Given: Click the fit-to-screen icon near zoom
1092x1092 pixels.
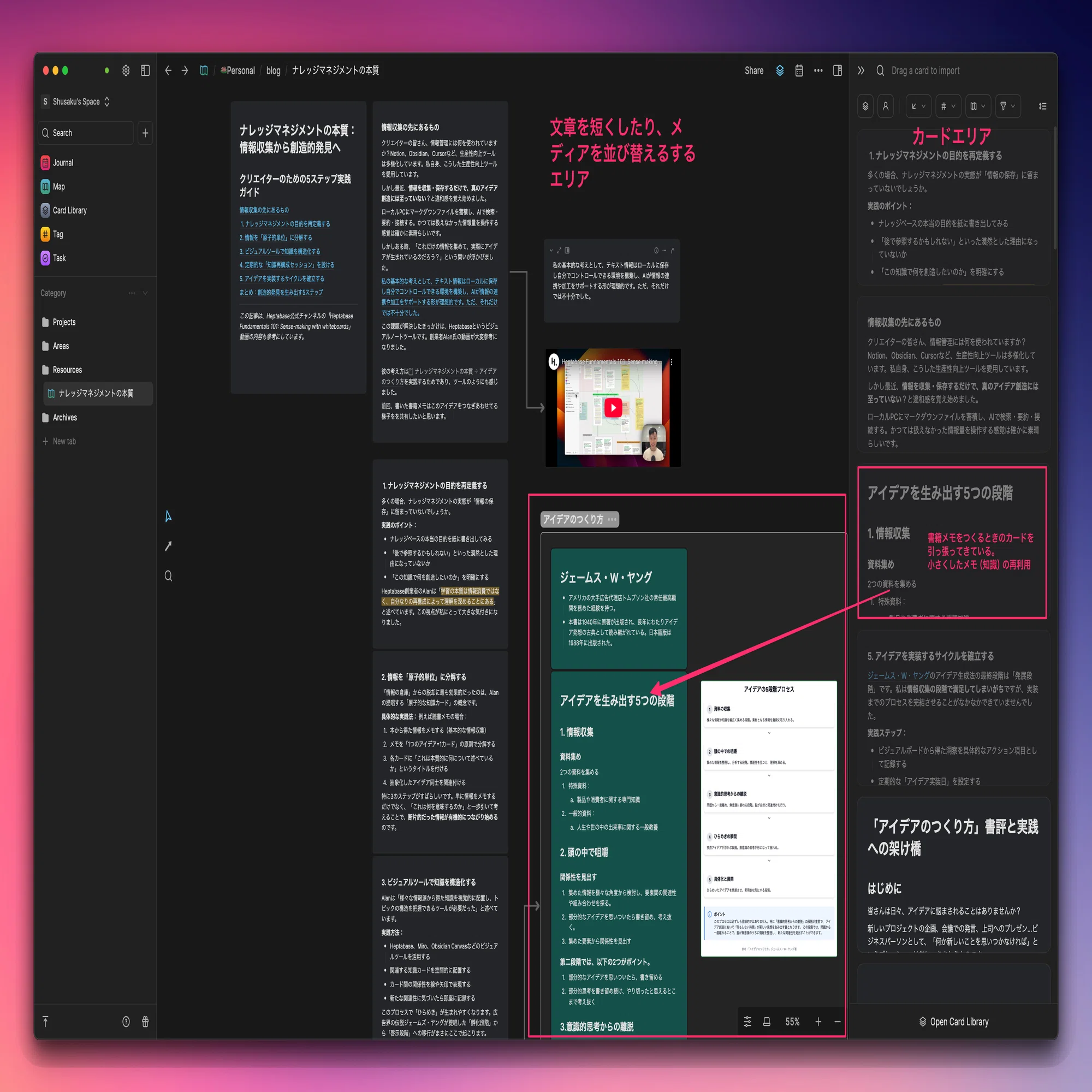Looking at the screenshot, I should [x=767, y=1022].
